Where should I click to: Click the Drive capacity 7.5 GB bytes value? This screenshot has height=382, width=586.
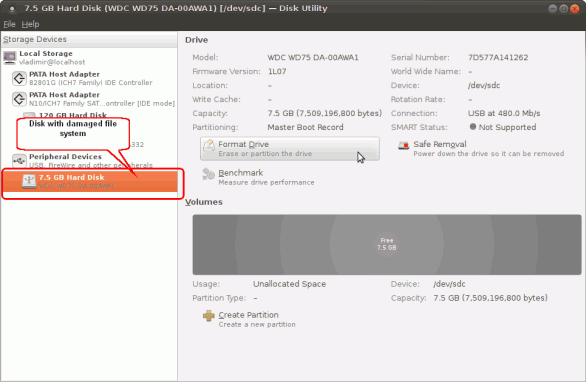324,113
